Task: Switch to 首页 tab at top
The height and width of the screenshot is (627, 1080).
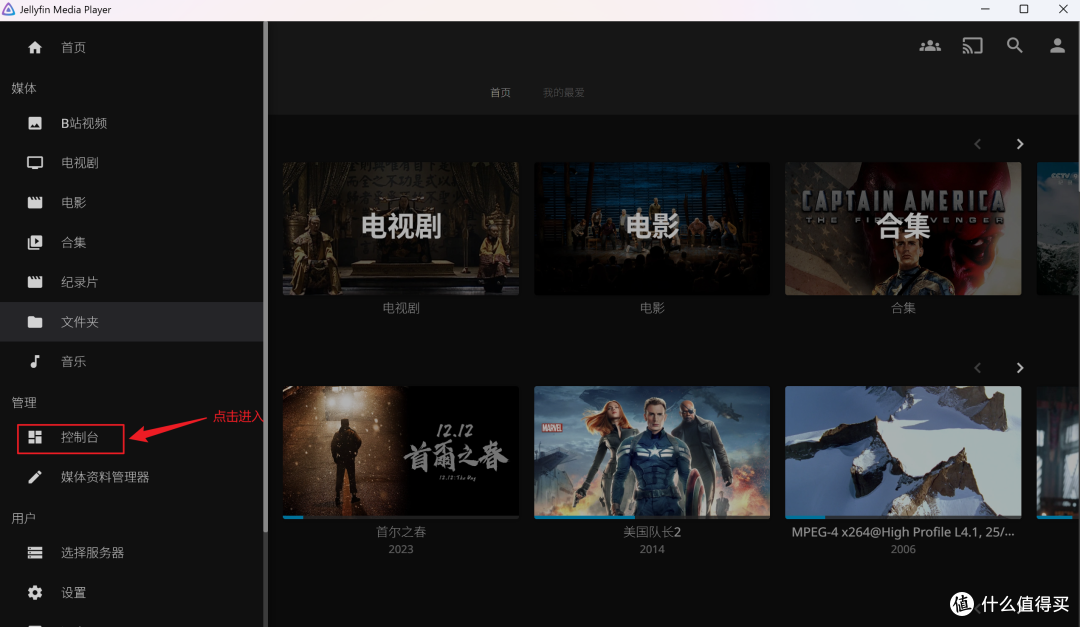Action: (x=501, y=92)
